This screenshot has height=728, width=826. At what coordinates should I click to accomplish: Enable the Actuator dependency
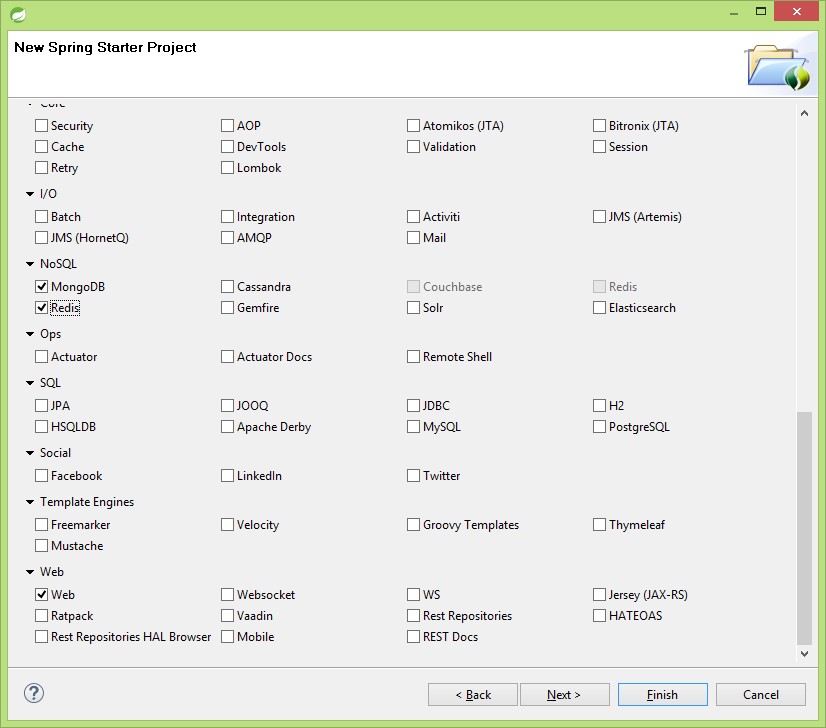[41, 357]
